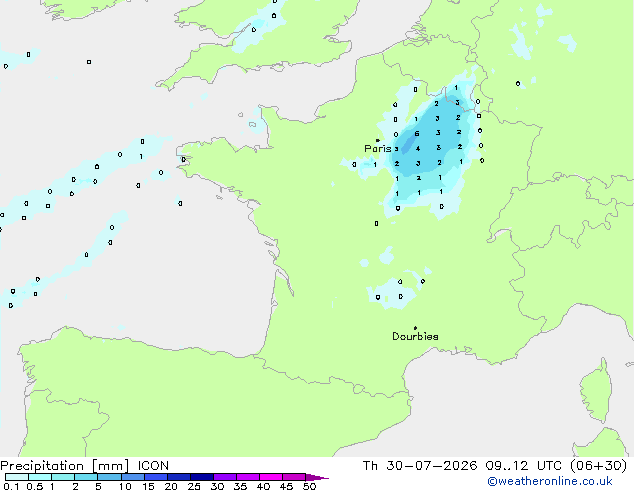Select the 20–25 mm legend swatch

click(x=178, y=477)
